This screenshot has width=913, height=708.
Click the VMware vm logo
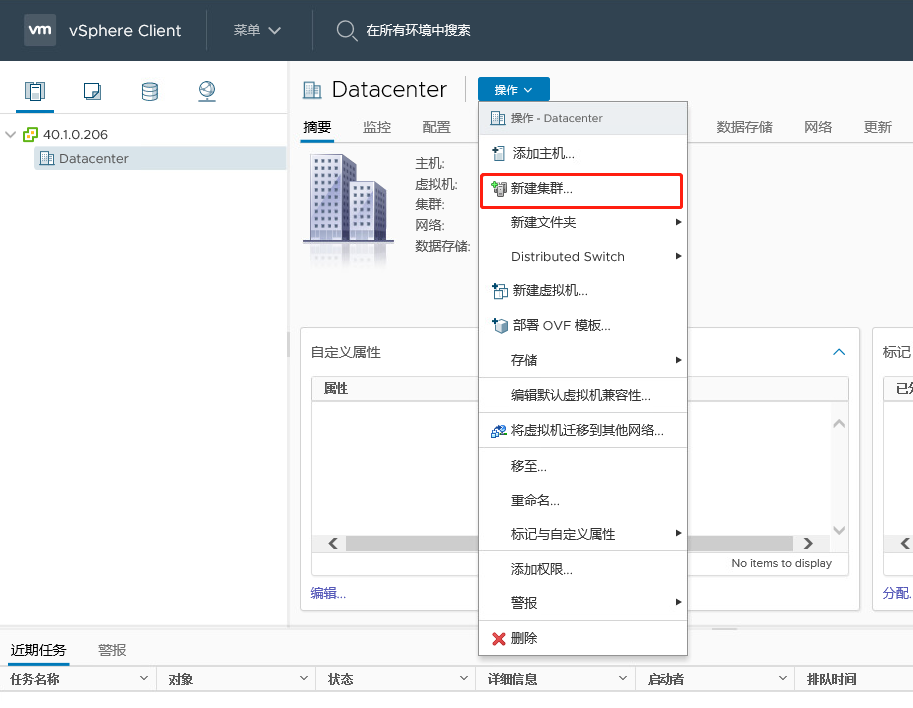40,30
